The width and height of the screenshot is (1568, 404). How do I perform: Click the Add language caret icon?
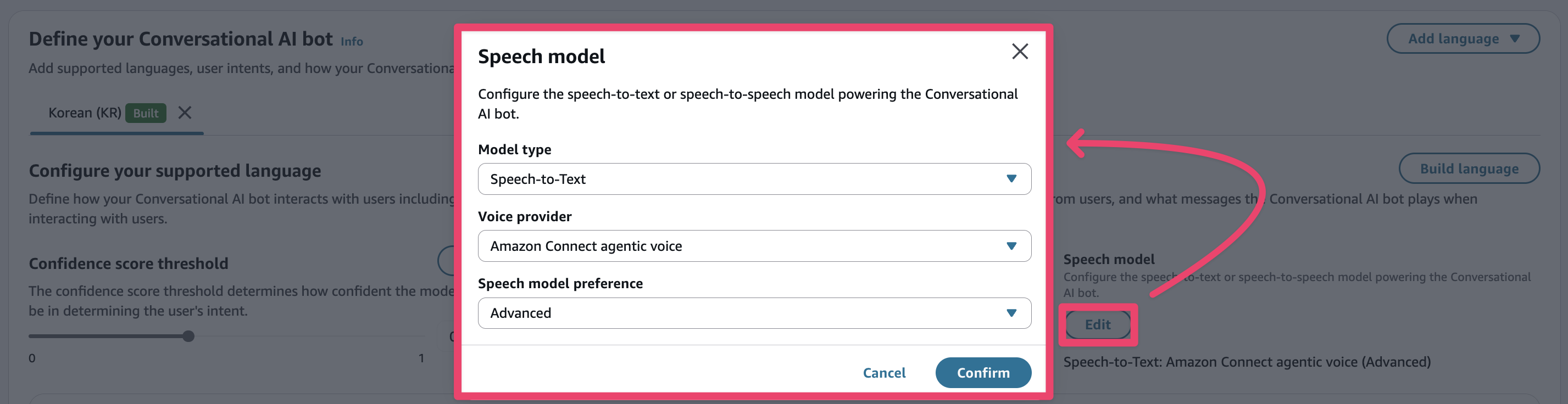[x=1515, y=38]
